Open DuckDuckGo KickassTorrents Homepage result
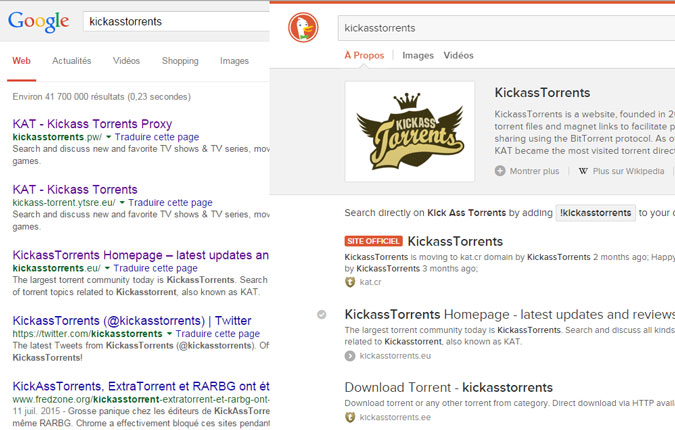Screen dimensions: 675x430 point(510,314)
